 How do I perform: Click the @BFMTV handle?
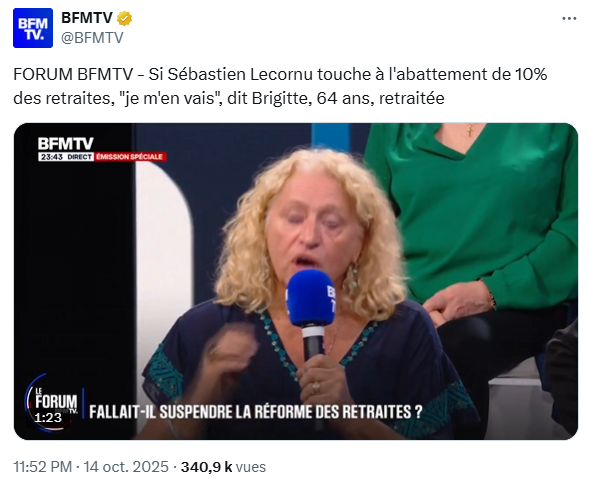92,38
